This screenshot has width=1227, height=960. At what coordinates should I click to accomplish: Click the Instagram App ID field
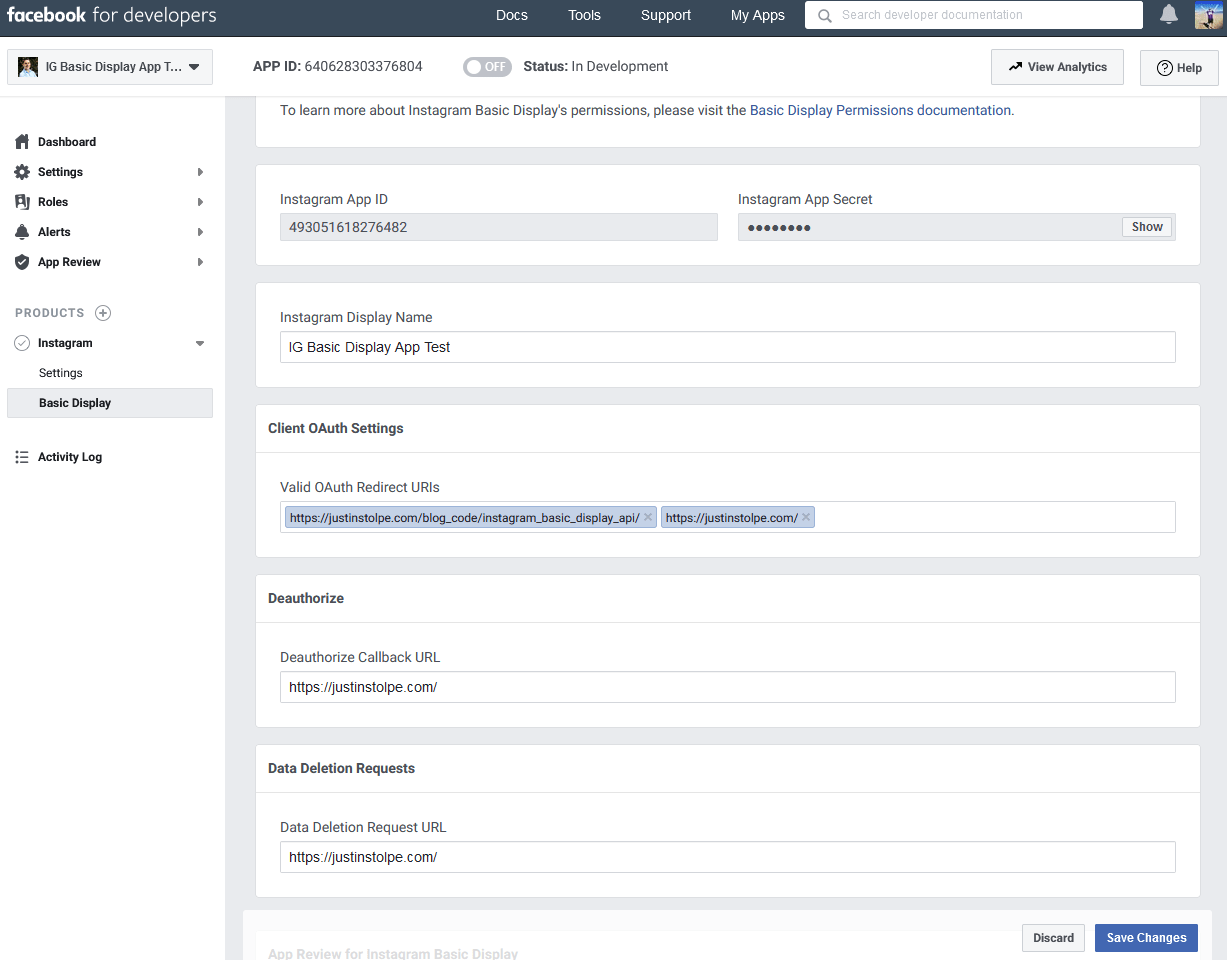pyautogui.click(x=499, y=227)
